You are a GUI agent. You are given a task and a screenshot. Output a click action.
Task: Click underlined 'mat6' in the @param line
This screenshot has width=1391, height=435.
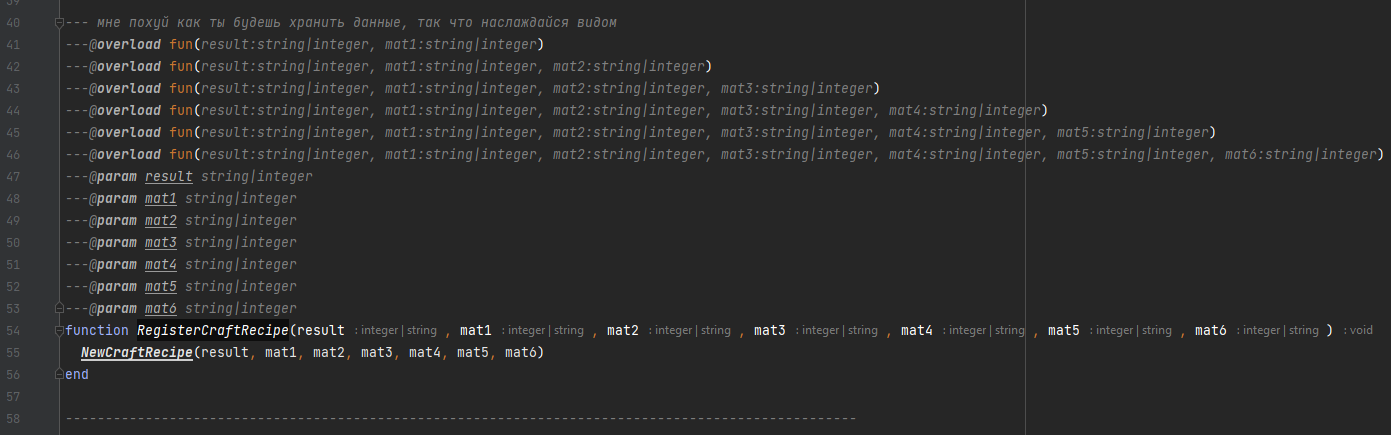pyautogui.click(x=160, y=309)
